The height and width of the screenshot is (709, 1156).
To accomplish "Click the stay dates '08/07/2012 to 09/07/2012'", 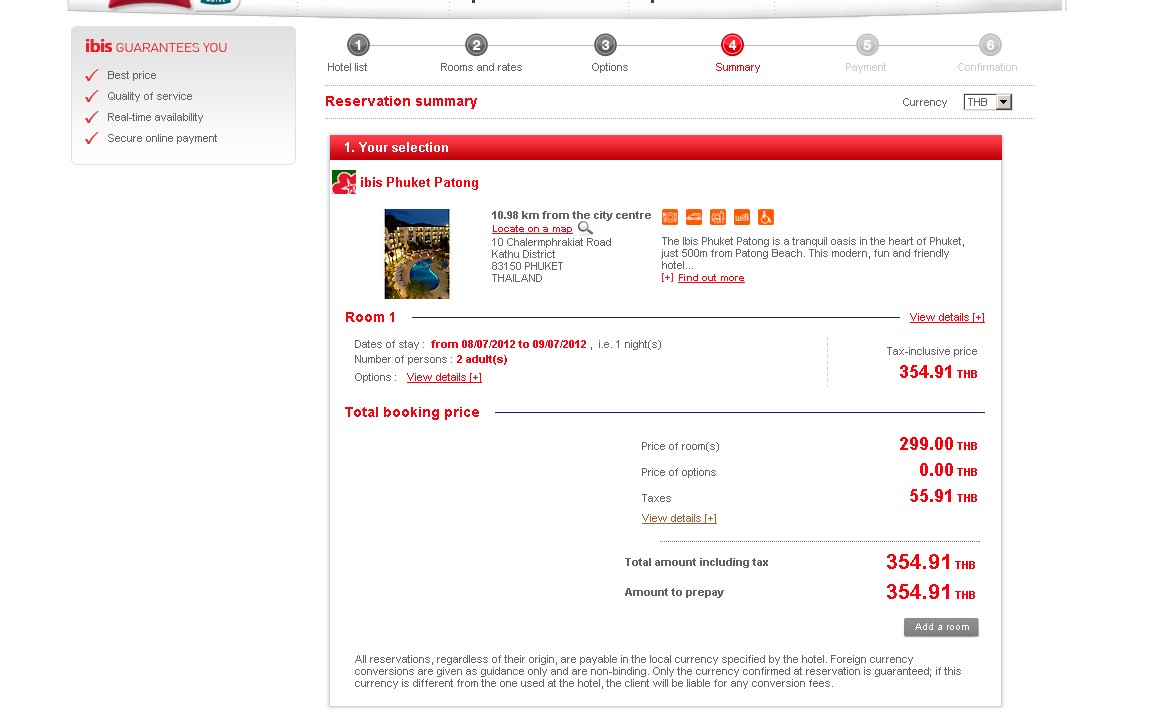I will click(524, 344).
